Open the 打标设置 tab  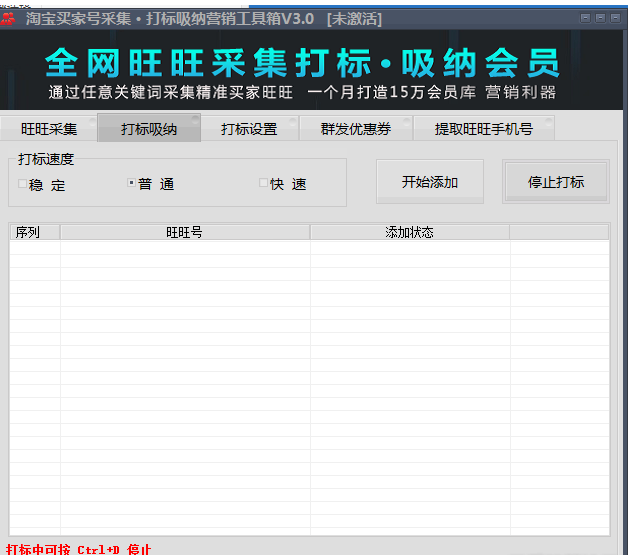250,129
